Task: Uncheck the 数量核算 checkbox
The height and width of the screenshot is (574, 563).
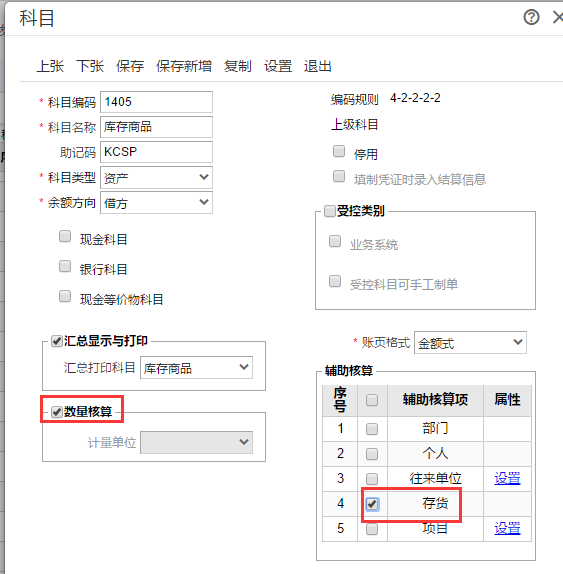Action: [x=56, y=412]
